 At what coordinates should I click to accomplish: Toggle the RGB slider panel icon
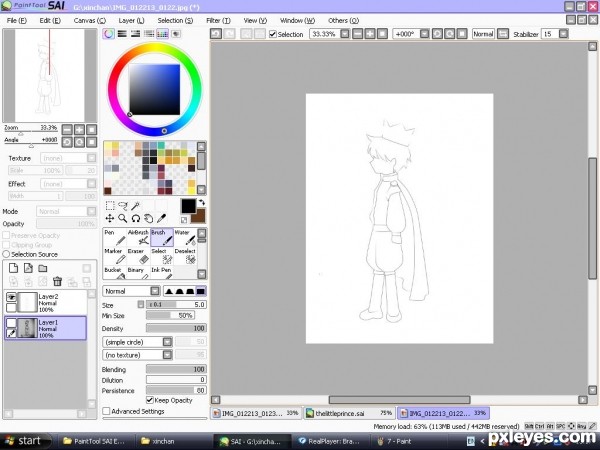point(122,34)
